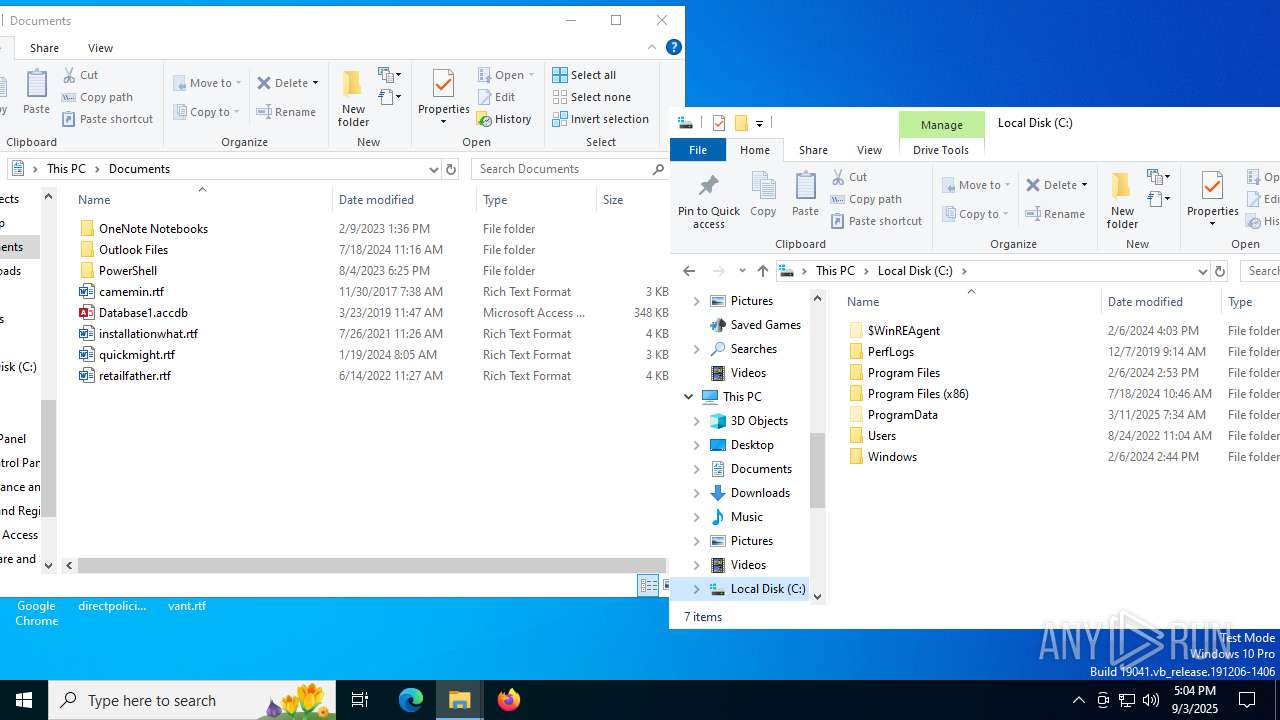The image size is (1280, 720).
Task: Select the Users folder in Local Disk
Action: [881, 436]
